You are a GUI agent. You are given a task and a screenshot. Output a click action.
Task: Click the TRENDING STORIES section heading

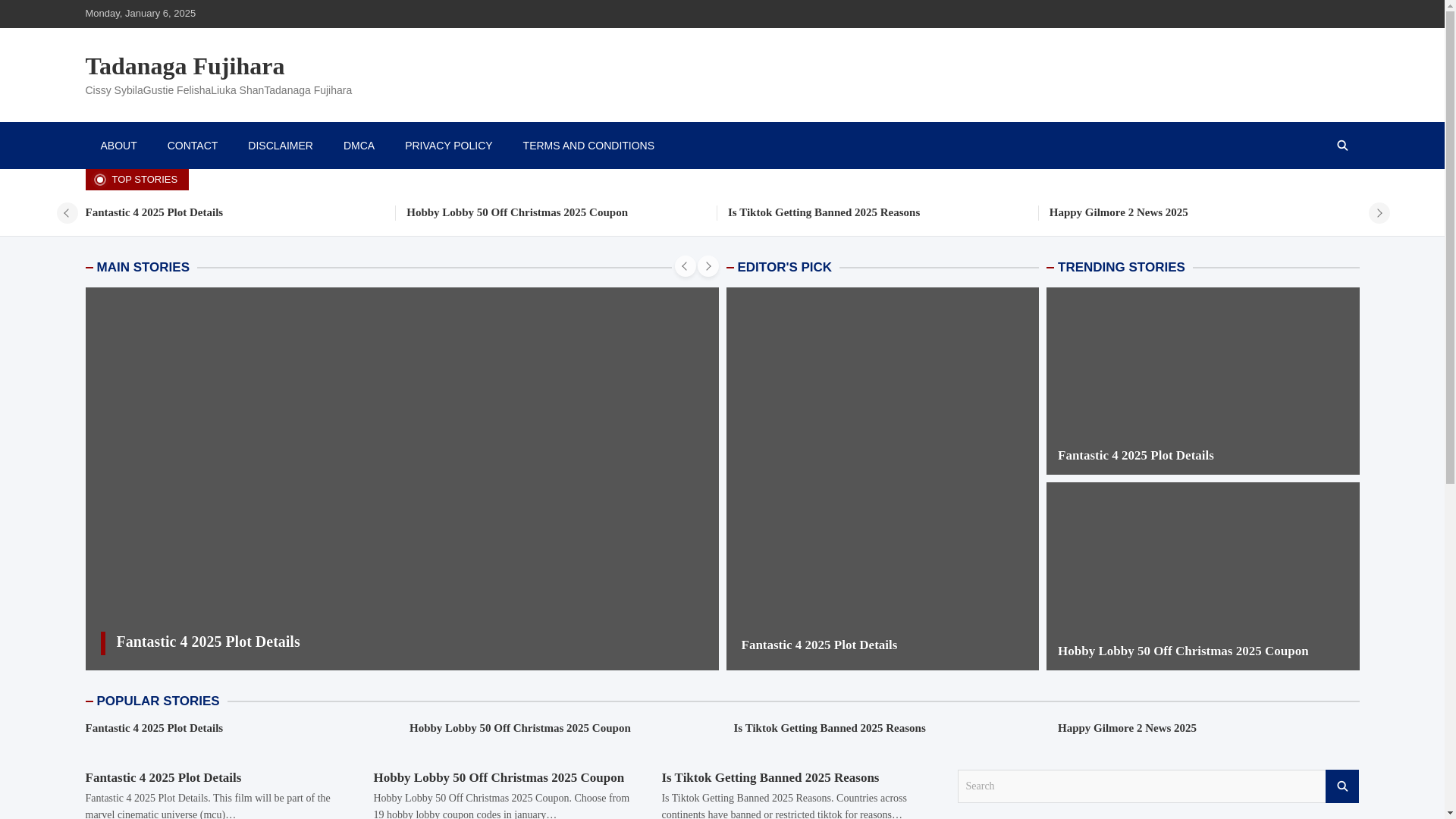(1121, 268)
